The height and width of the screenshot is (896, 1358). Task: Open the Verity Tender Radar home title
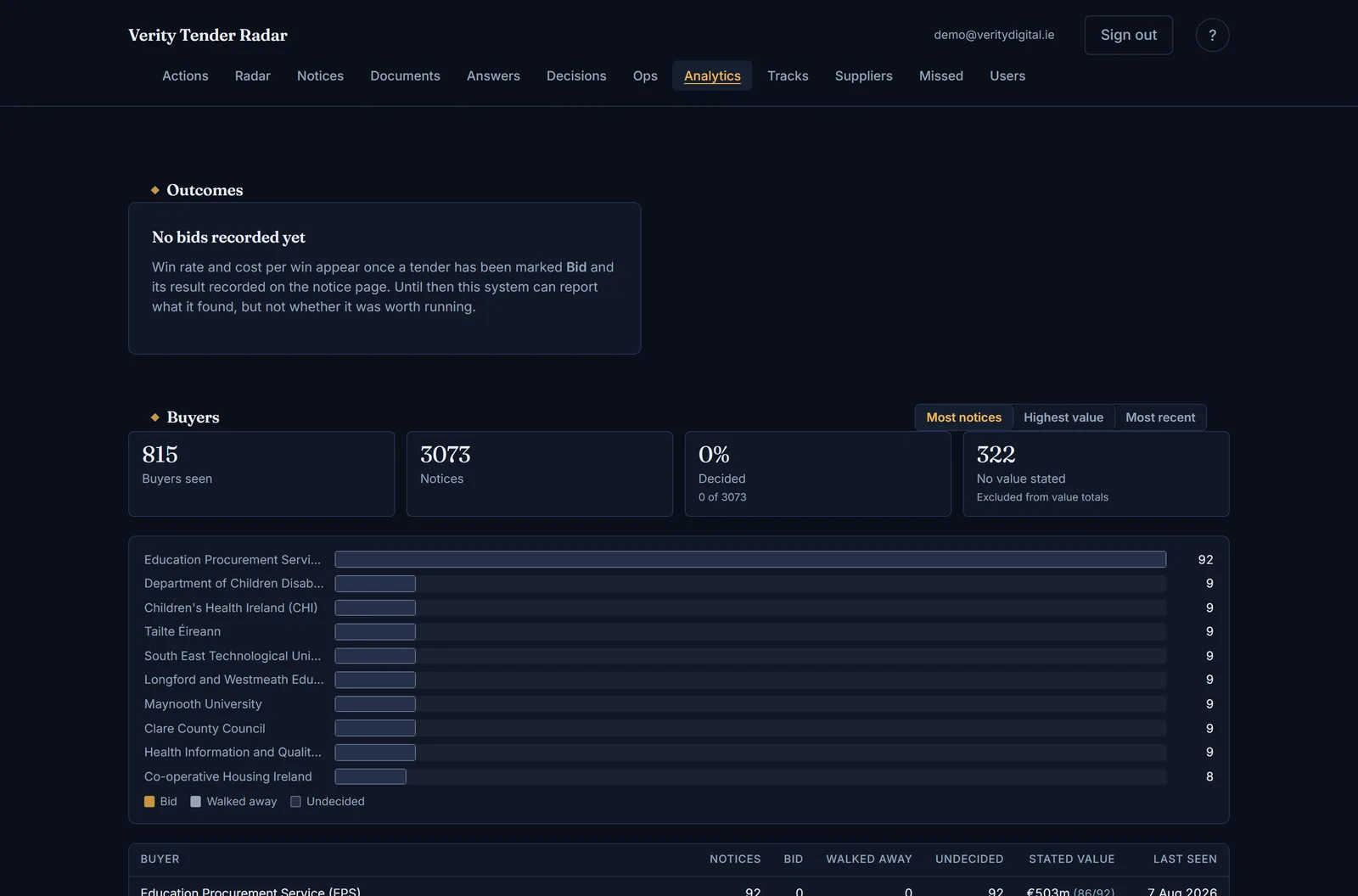[208, 35]
